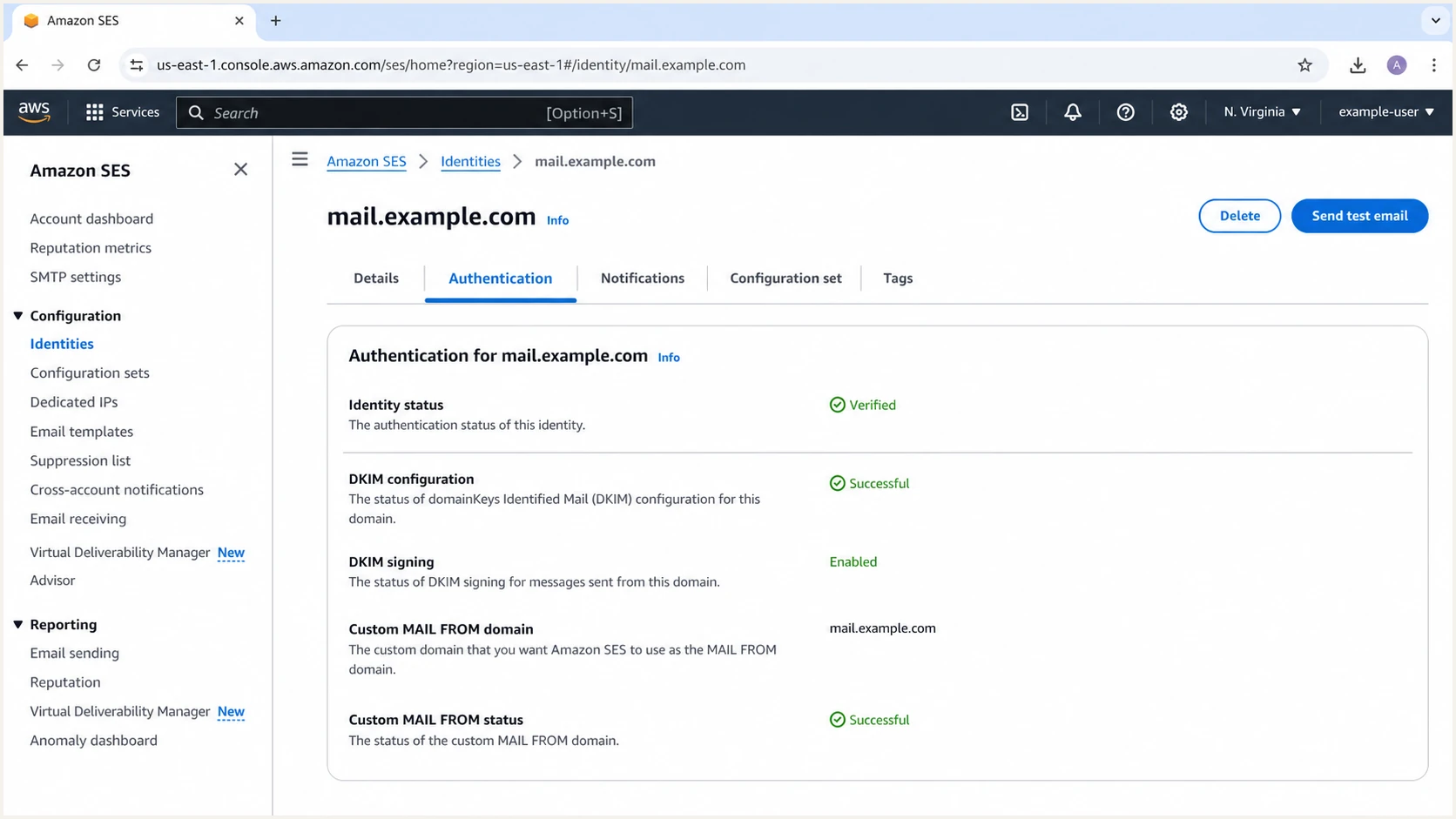The height and width of the screenshot is (819, 1456).
Task: Click the Enabled DKIM signing value
Action: 853,562
